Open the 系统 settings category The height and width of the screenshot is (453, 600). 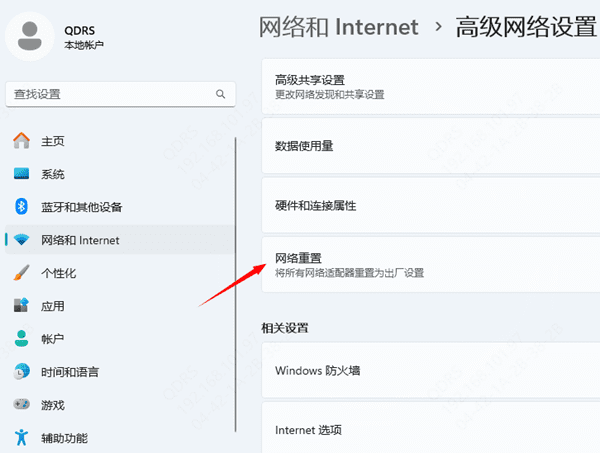click(x=120, y=174)
